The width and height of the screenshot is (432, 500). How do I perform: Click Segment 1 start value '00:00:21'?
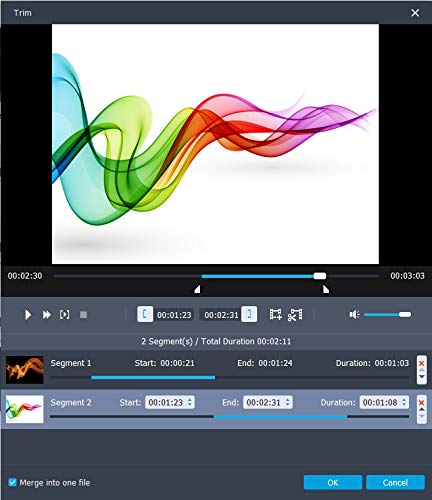click(177, 363)
